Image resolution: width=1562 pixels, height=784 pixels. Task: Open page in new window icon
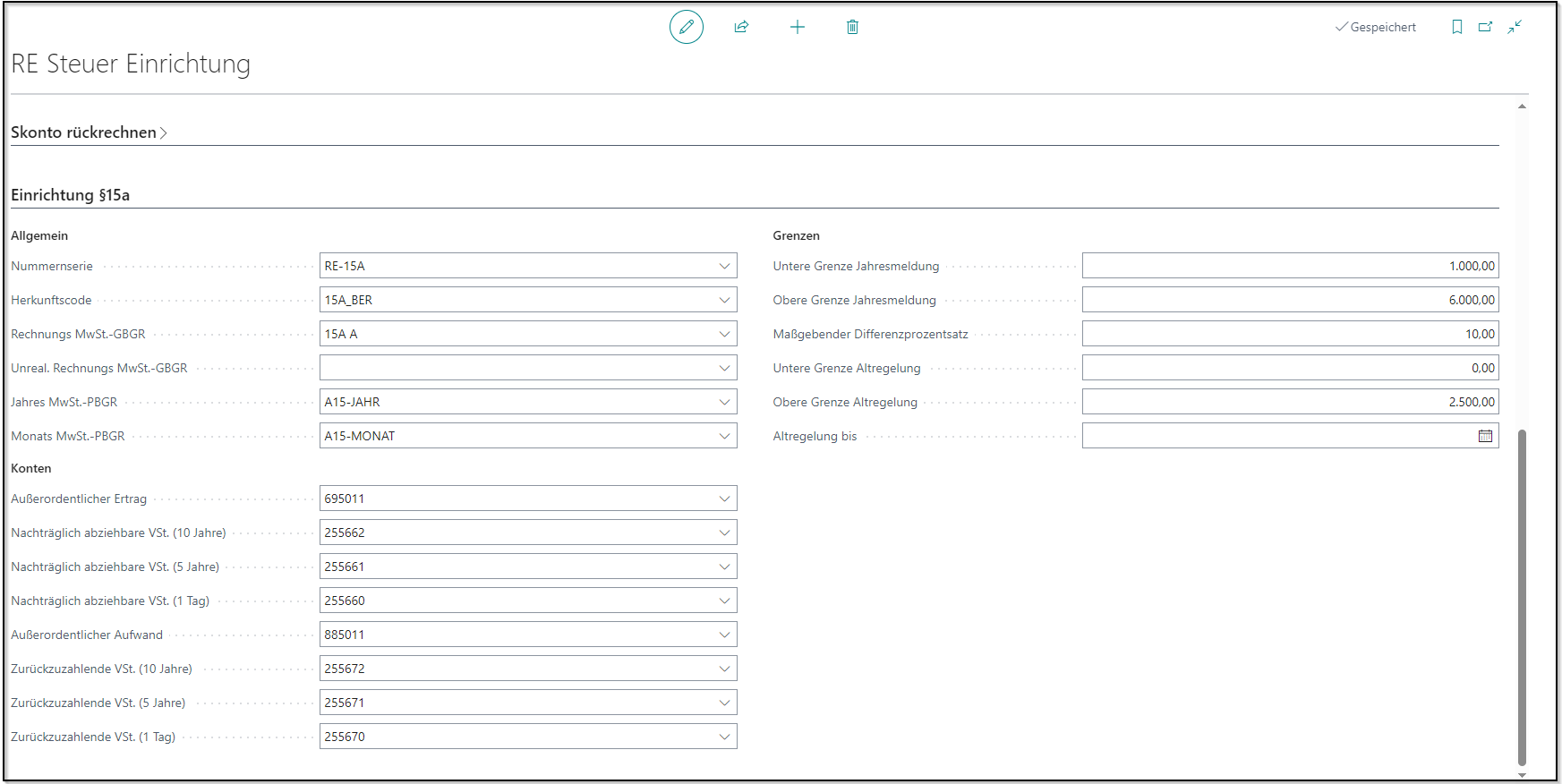[x=1486, y=27]
